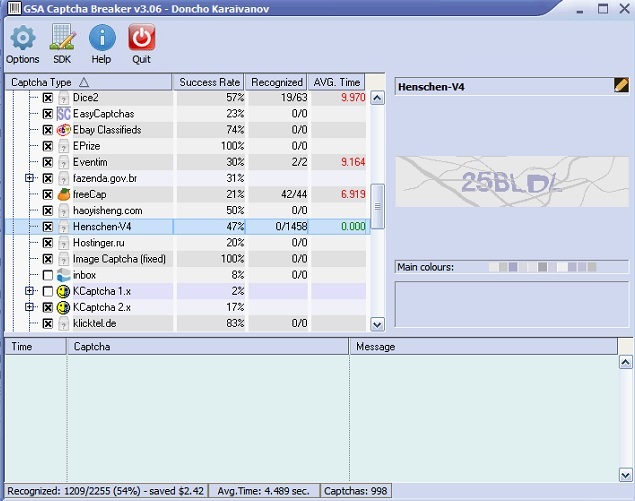The image size is (635, 501).
Task: Click the inbox tray icon
Action: (63, 275)
